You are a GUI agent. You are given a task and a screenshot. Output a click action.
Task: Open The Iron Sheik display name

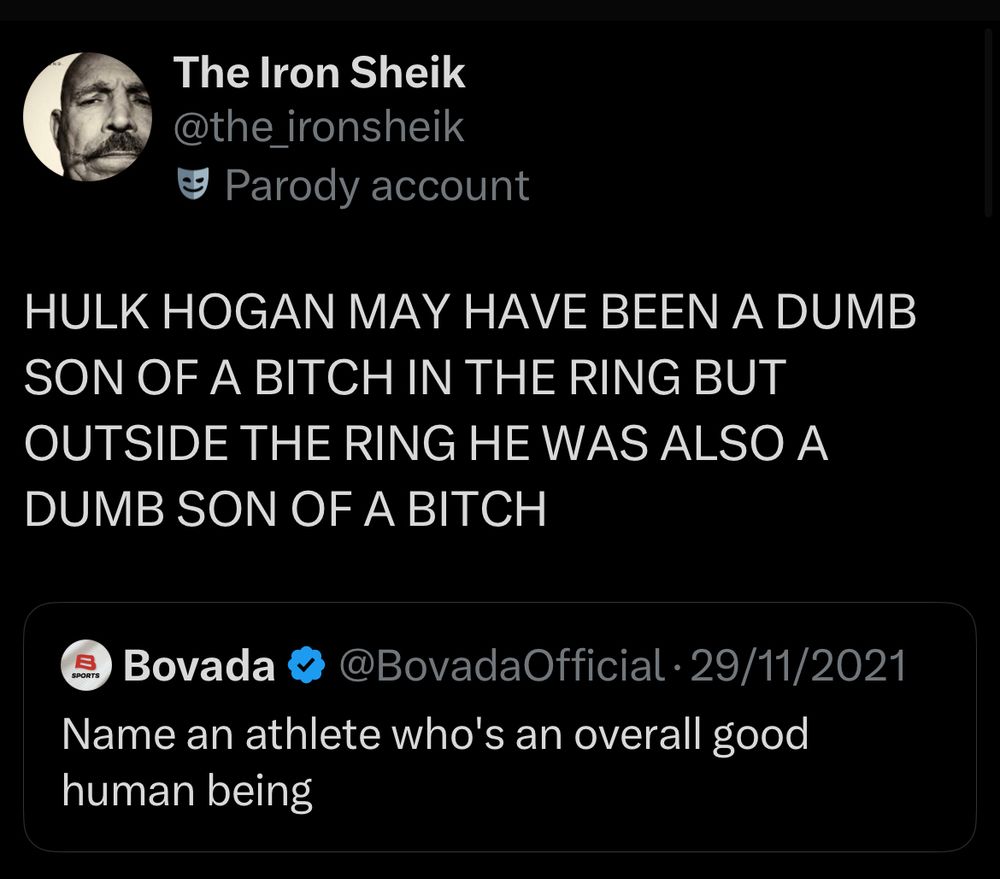319,73
